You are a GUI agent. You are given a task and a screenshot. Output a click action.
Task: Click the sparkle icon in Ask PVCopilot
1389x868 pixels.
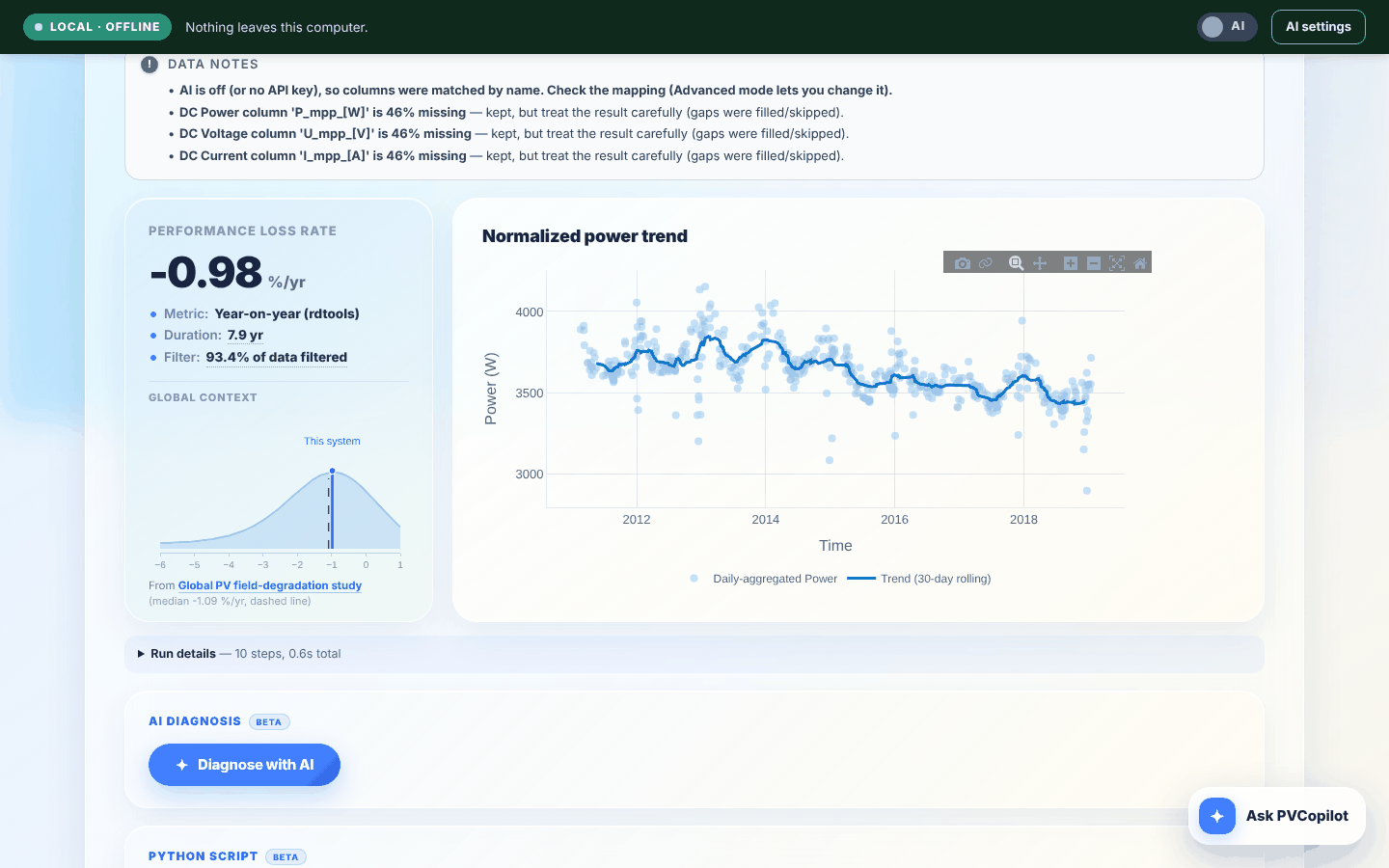[x=1217, y=816]
